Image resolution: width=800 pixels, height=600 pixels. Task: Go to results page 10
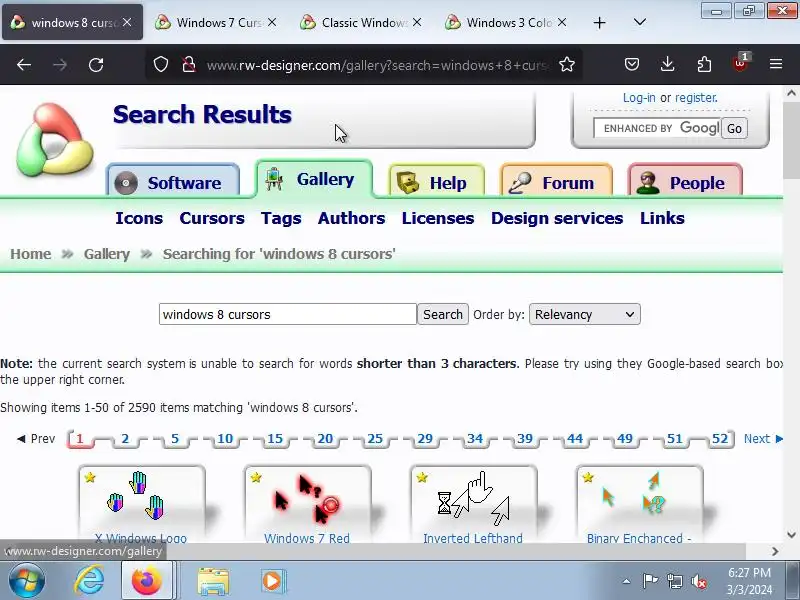coord(225,439)
